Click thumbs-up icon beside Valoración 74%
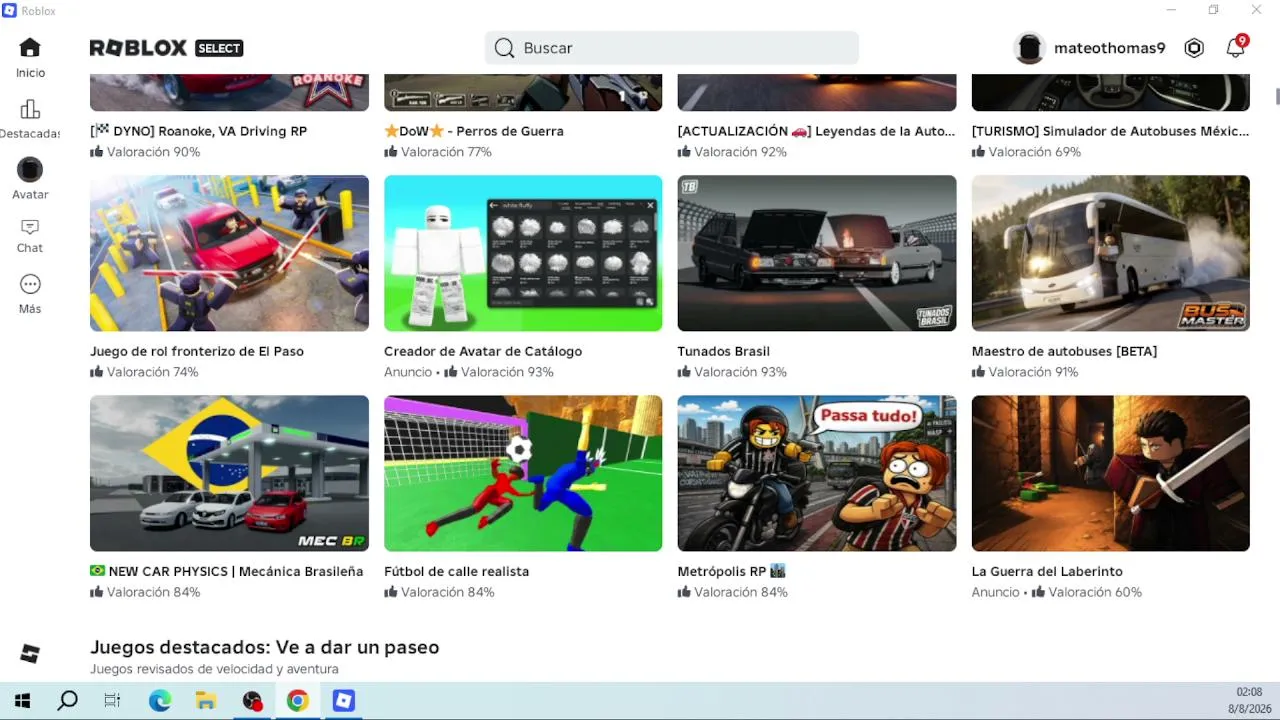The width and height of the screenshot is (1280, 720). coord(97,372)
